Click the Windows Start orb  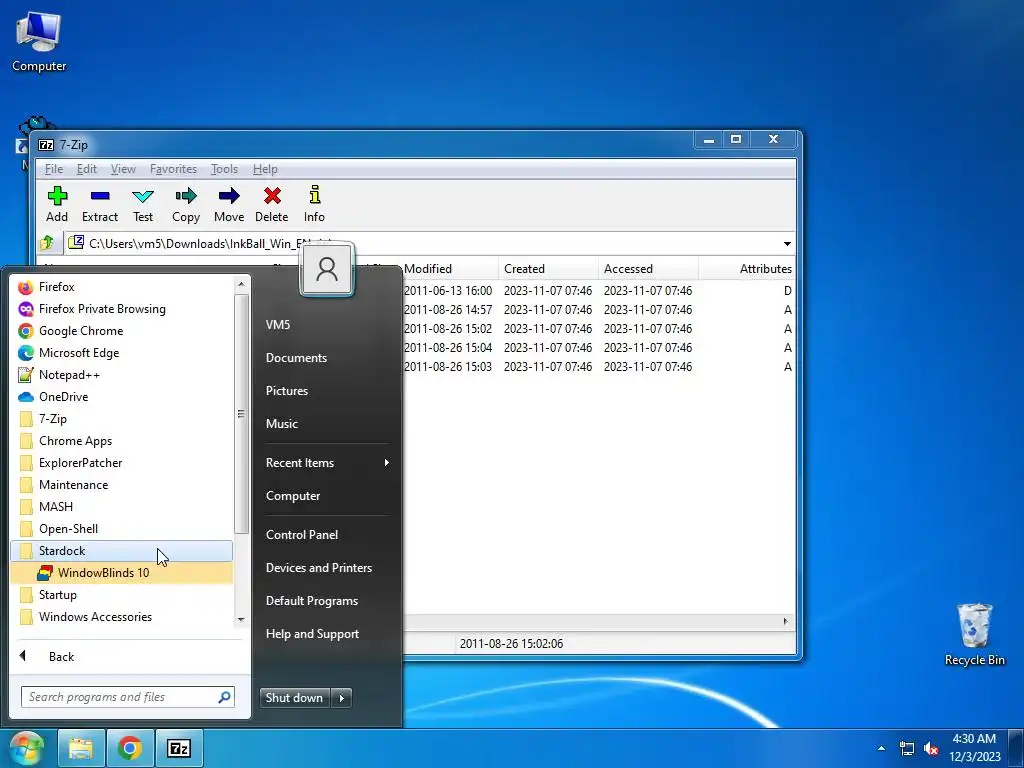[27, 748]
